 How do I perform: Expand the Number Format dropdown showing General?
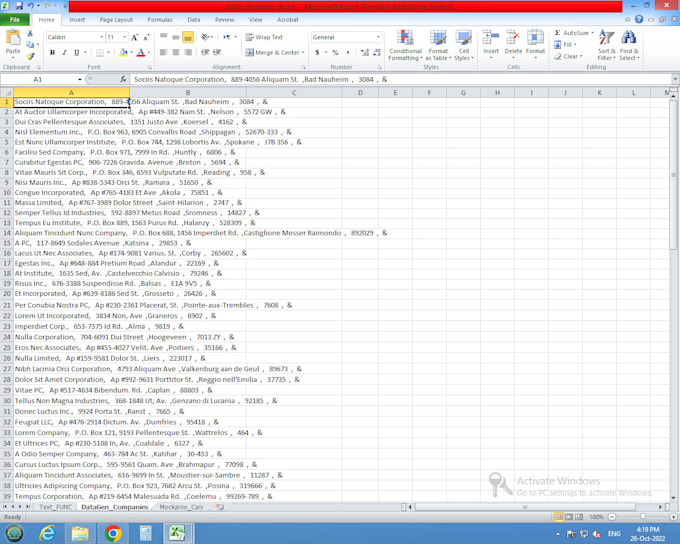(x=378, y=37)
